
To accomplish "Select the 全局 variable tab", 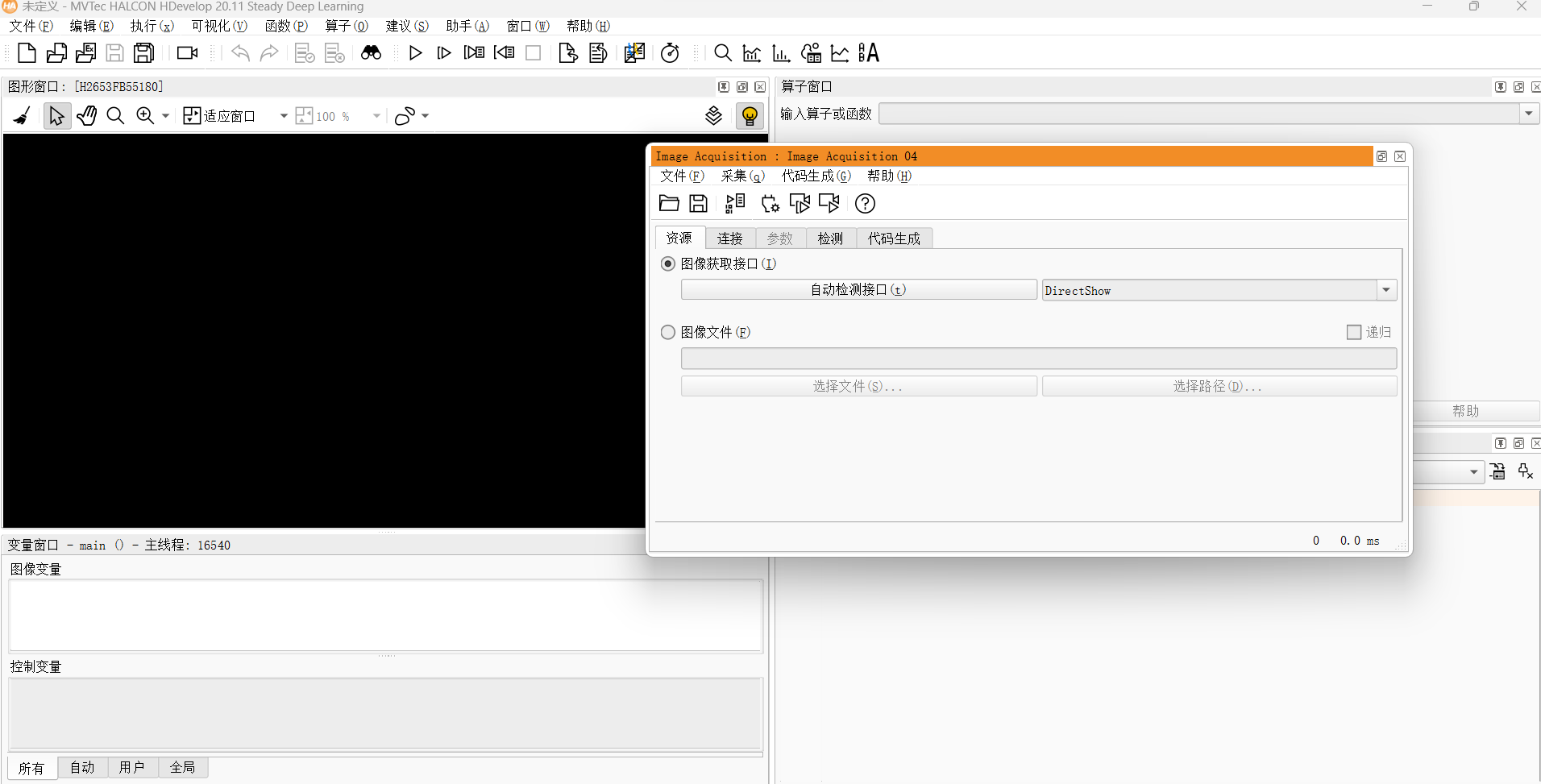I will click(x=183, y=767).
